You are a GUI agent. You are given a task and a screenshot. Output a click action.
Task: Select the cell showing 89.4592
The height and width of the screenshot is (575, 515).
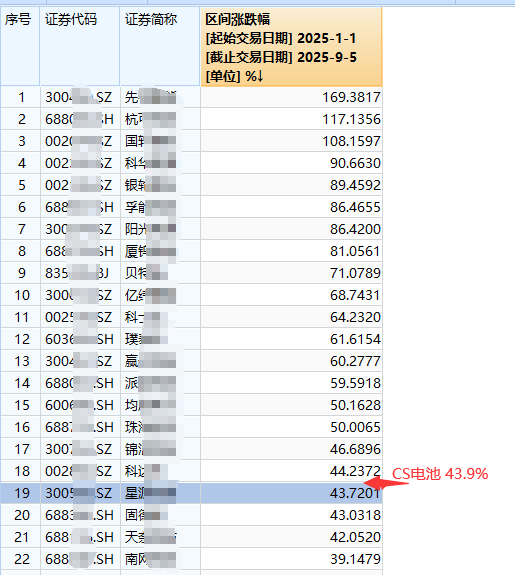click(291, 185)
